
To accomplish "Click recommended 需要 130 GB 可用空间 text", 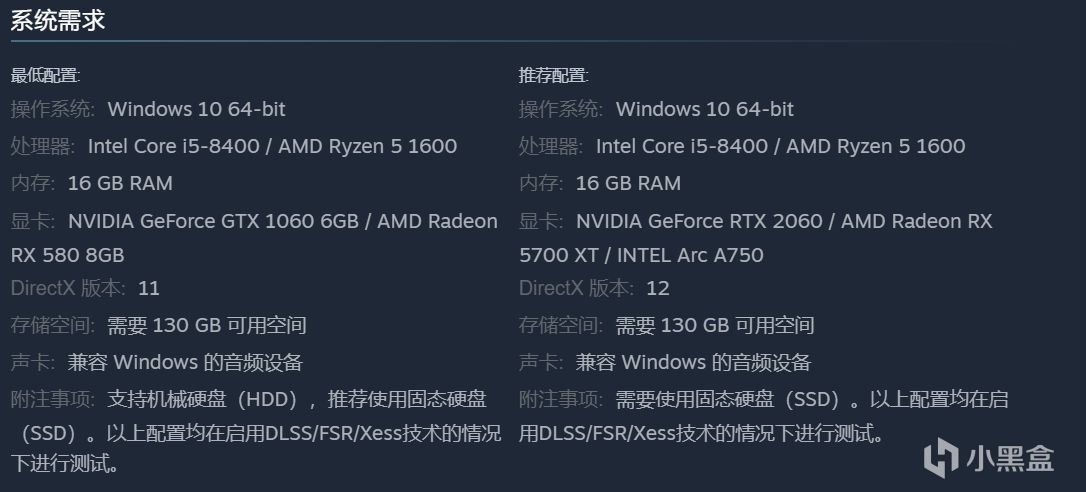I will pos(715,325).
